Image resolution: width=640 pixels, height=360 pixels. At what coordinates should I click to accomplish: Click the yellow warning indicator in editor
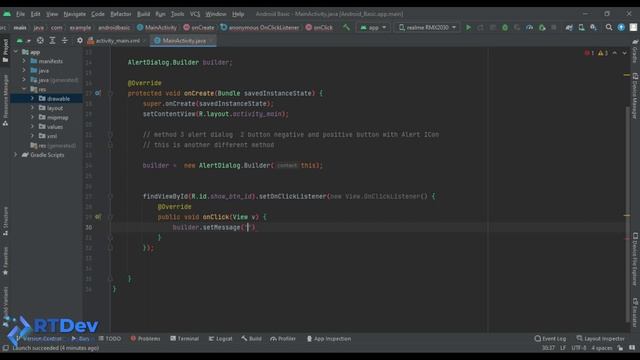[x=603, y=53]
